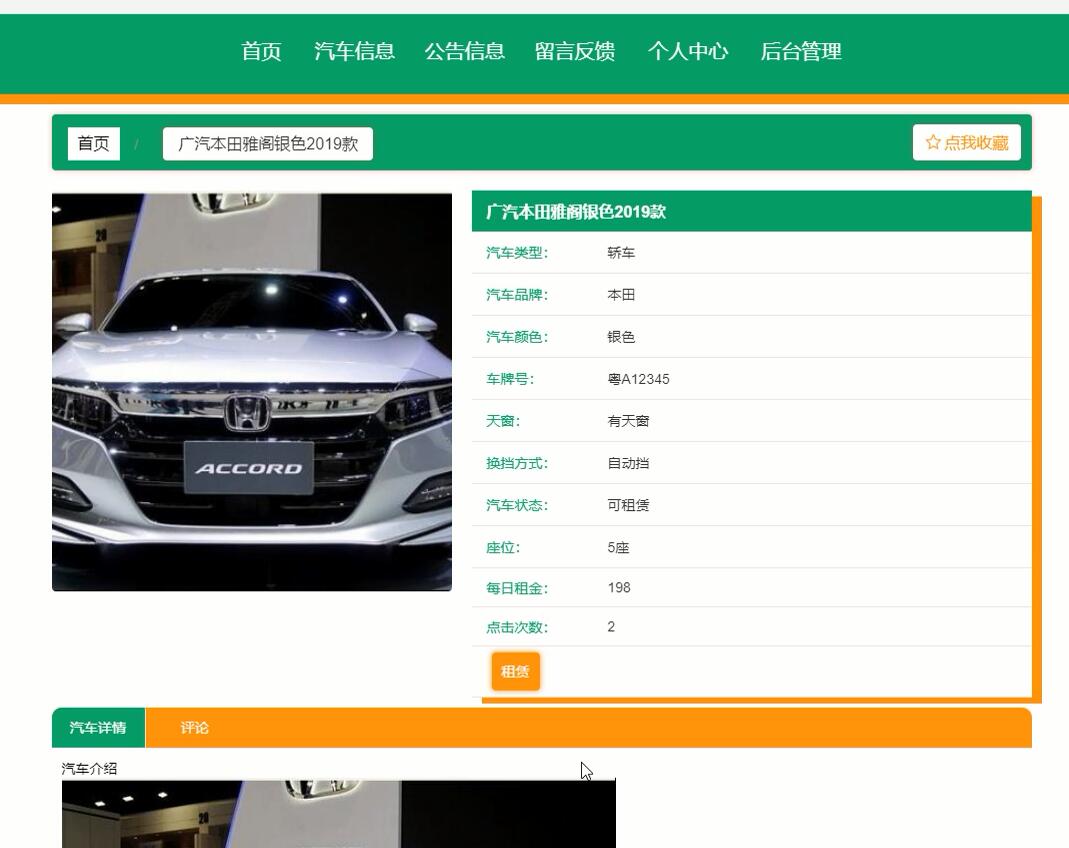Click the color value 银色
This screenshot has width=1069, height=848.
pos(621,337)
